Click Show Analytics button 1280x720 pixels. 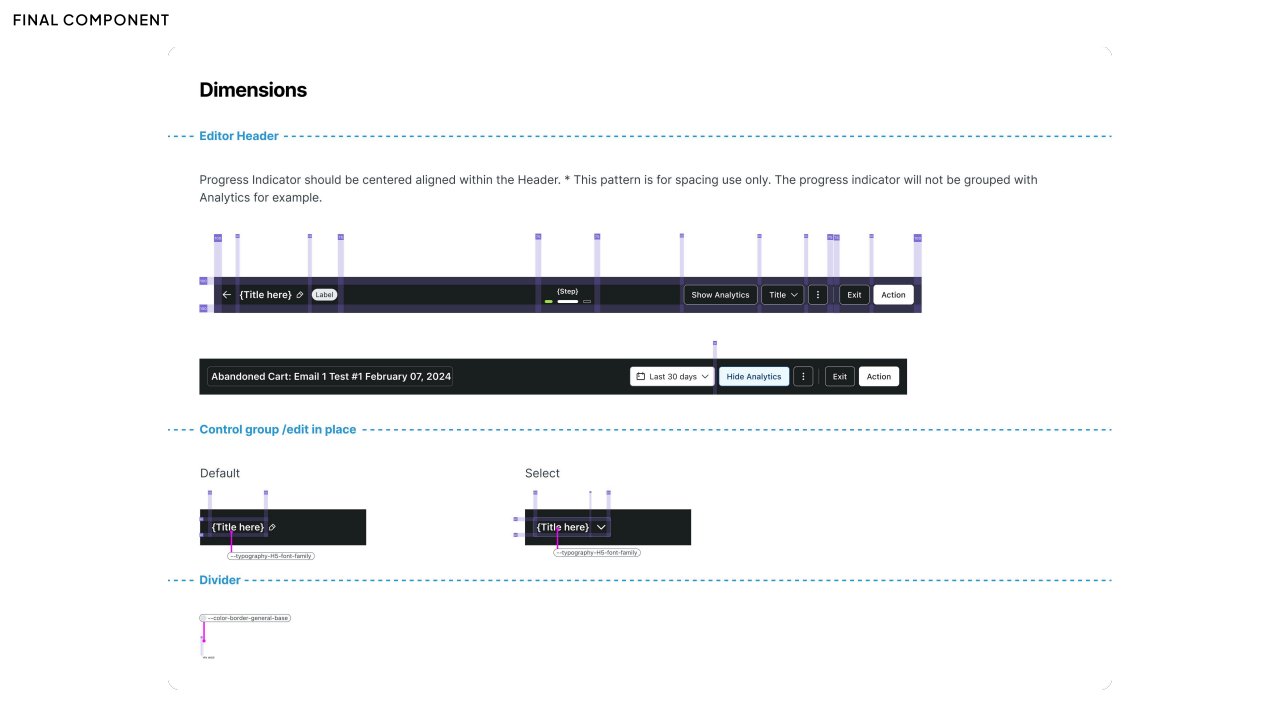(x=720, y=295)
